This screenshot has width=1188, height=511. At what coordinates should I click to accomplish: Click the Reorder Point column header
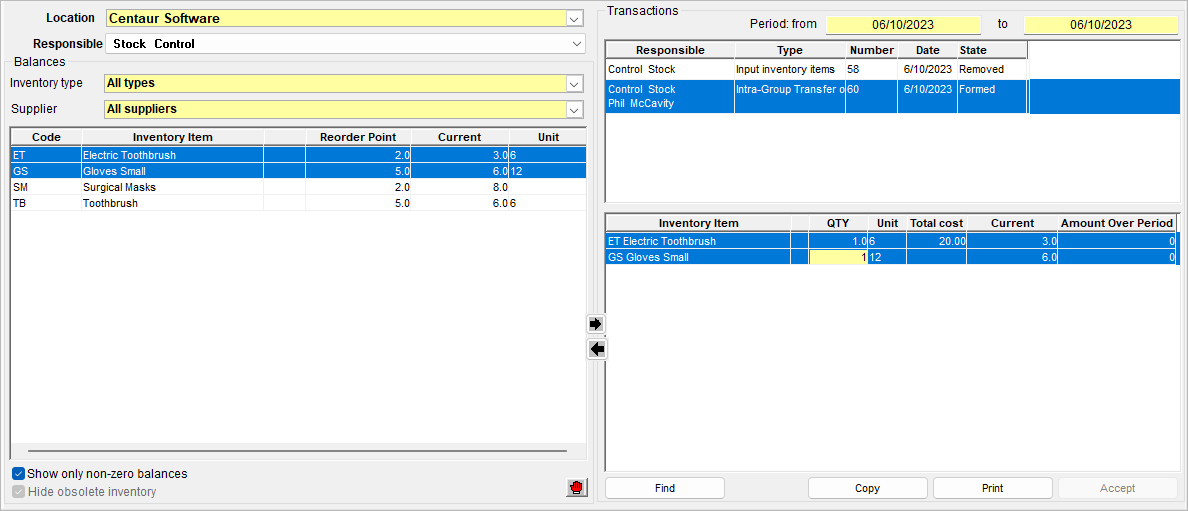click(x=358, y=137)
